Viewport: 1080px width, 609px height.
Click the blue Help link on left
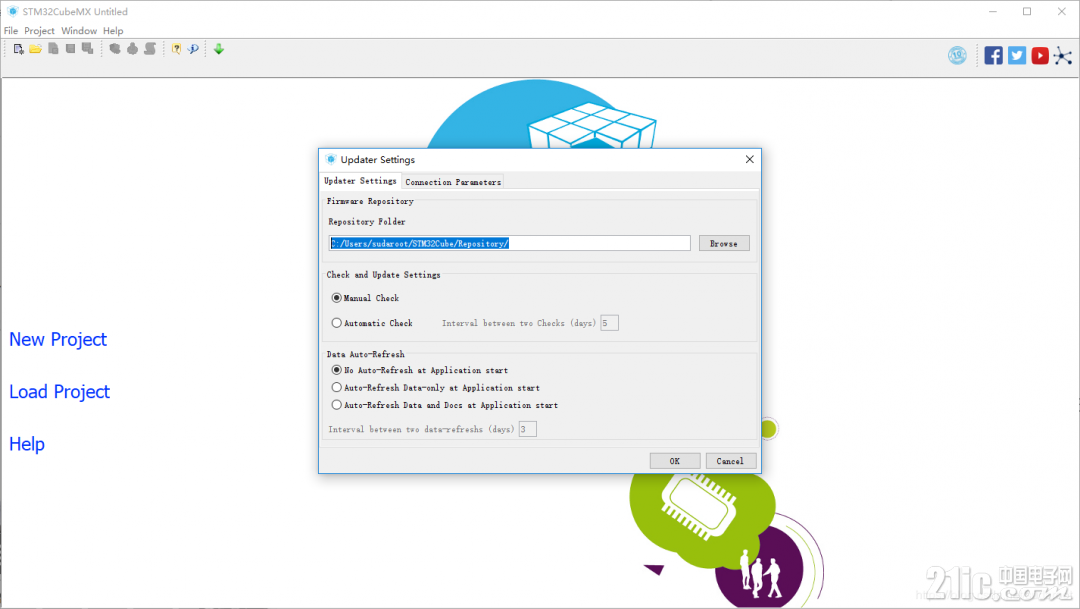pos(27,444)
